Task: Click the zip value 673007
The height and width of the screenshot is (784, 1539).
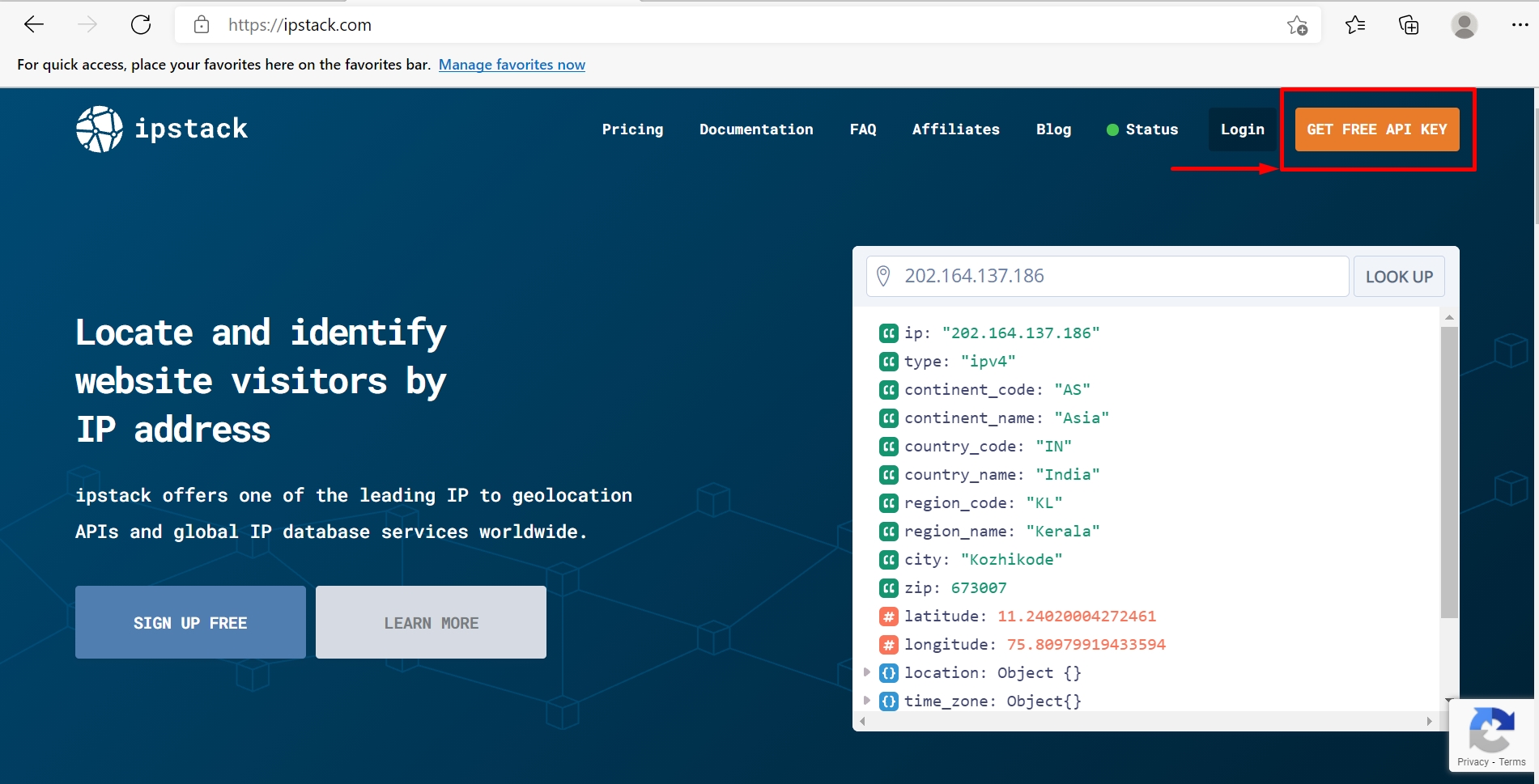Action: click(979, 588)
